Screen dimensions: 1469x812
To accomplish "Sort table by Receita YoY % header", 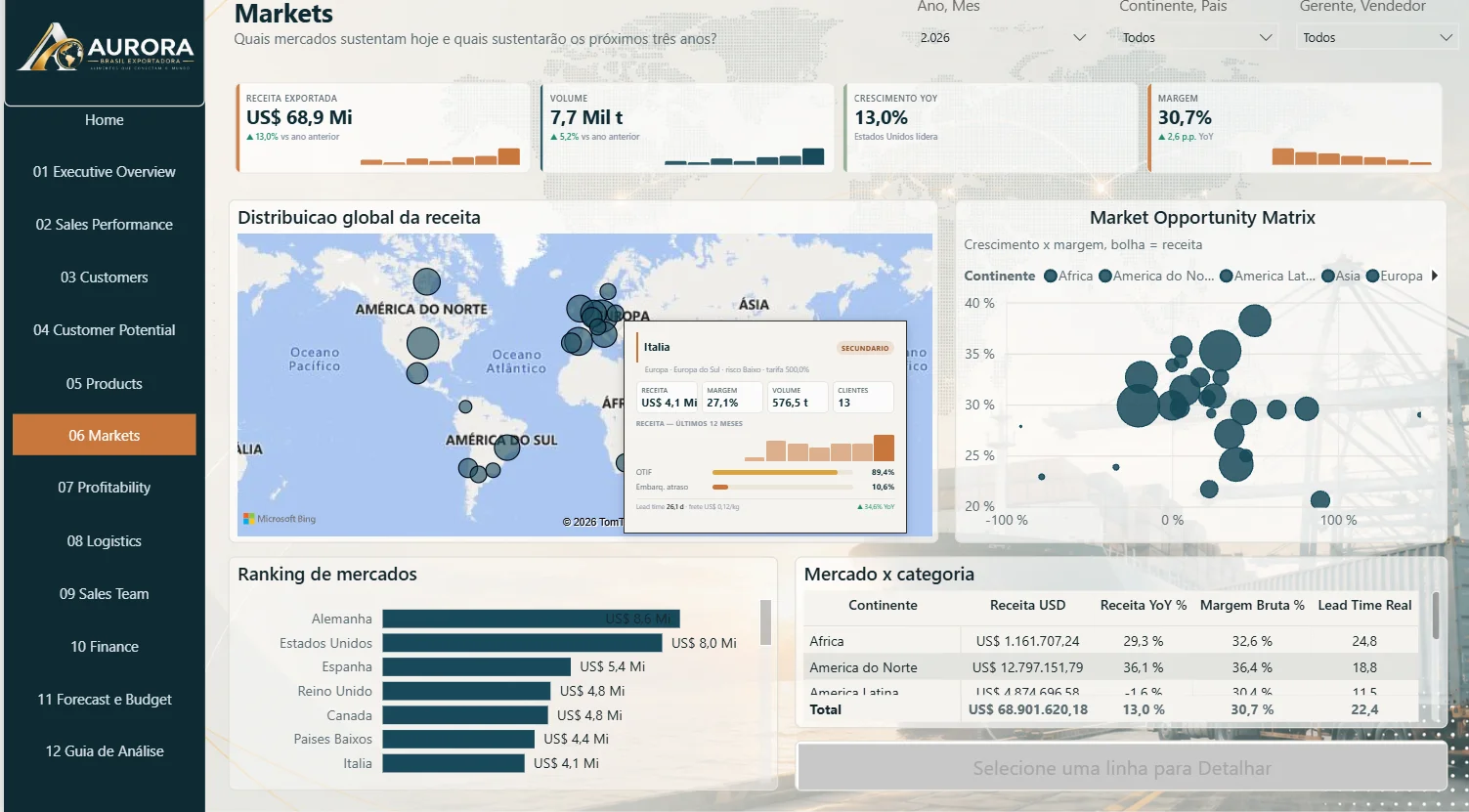I will point(1144,605).
